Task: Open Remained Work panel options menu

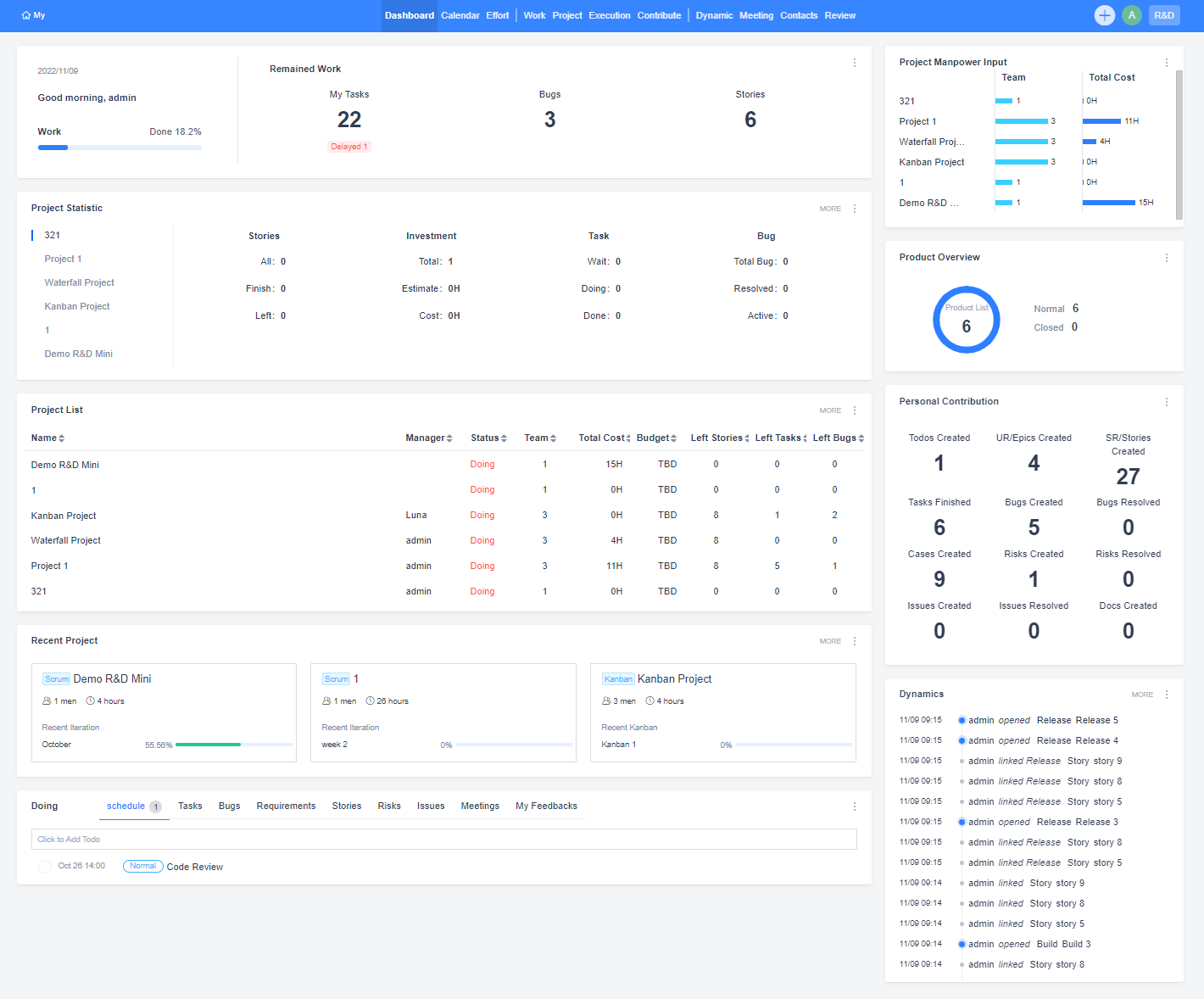Action: click(x=854, y=63)
